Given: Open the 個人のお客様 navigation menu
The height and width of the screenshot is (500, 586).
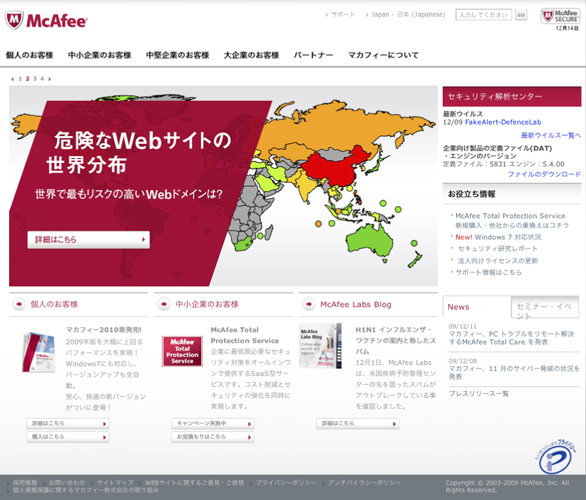Looking at the screenshot, I should click(30, 55).
